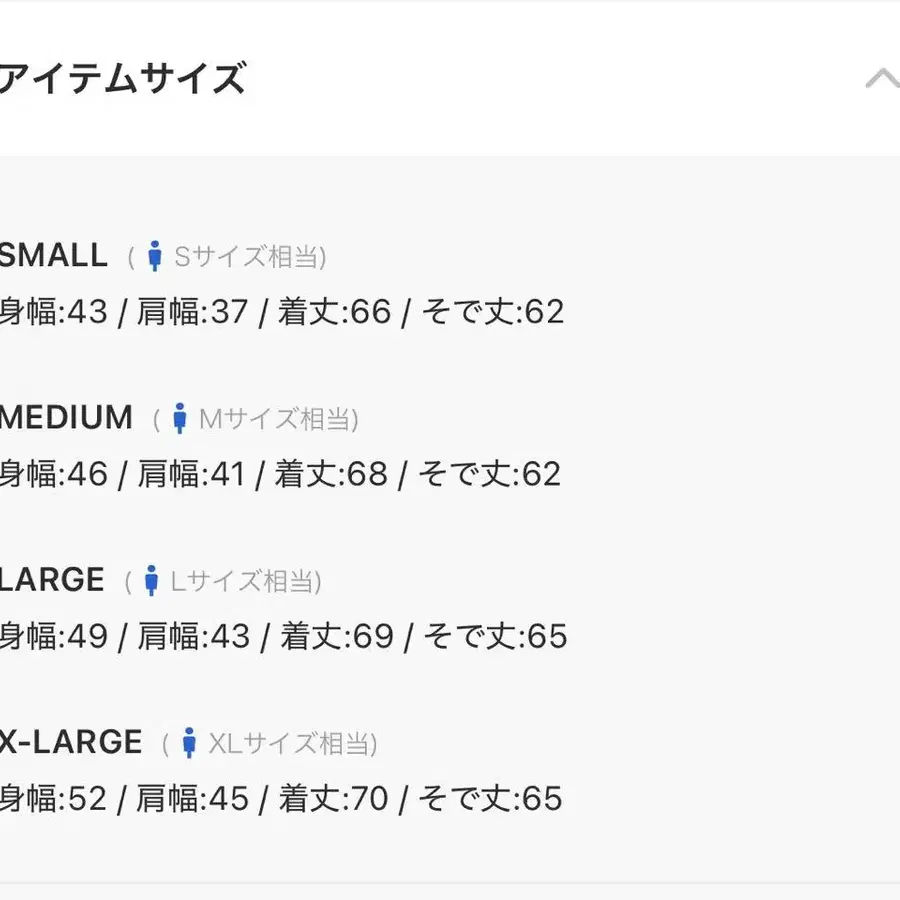Collapse the アイテムサイズ section chevron

pos(882,79)
